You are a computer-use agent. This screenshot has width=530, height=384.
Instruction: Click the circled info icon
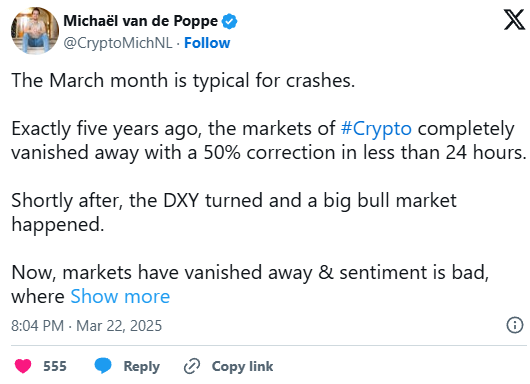click(515, 325)
